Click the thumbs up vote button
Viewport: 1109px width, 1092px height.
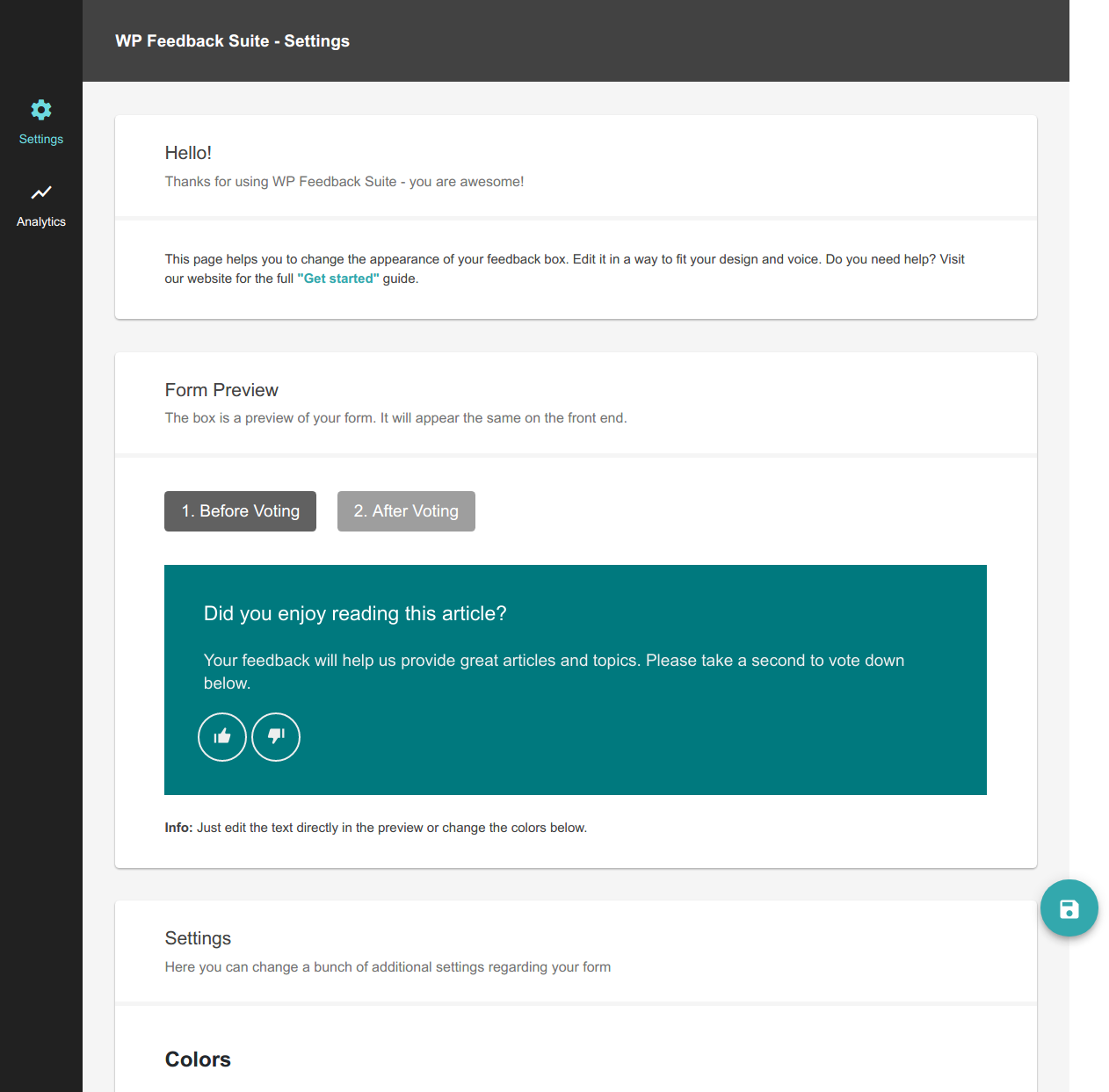[x=222, y=736]
